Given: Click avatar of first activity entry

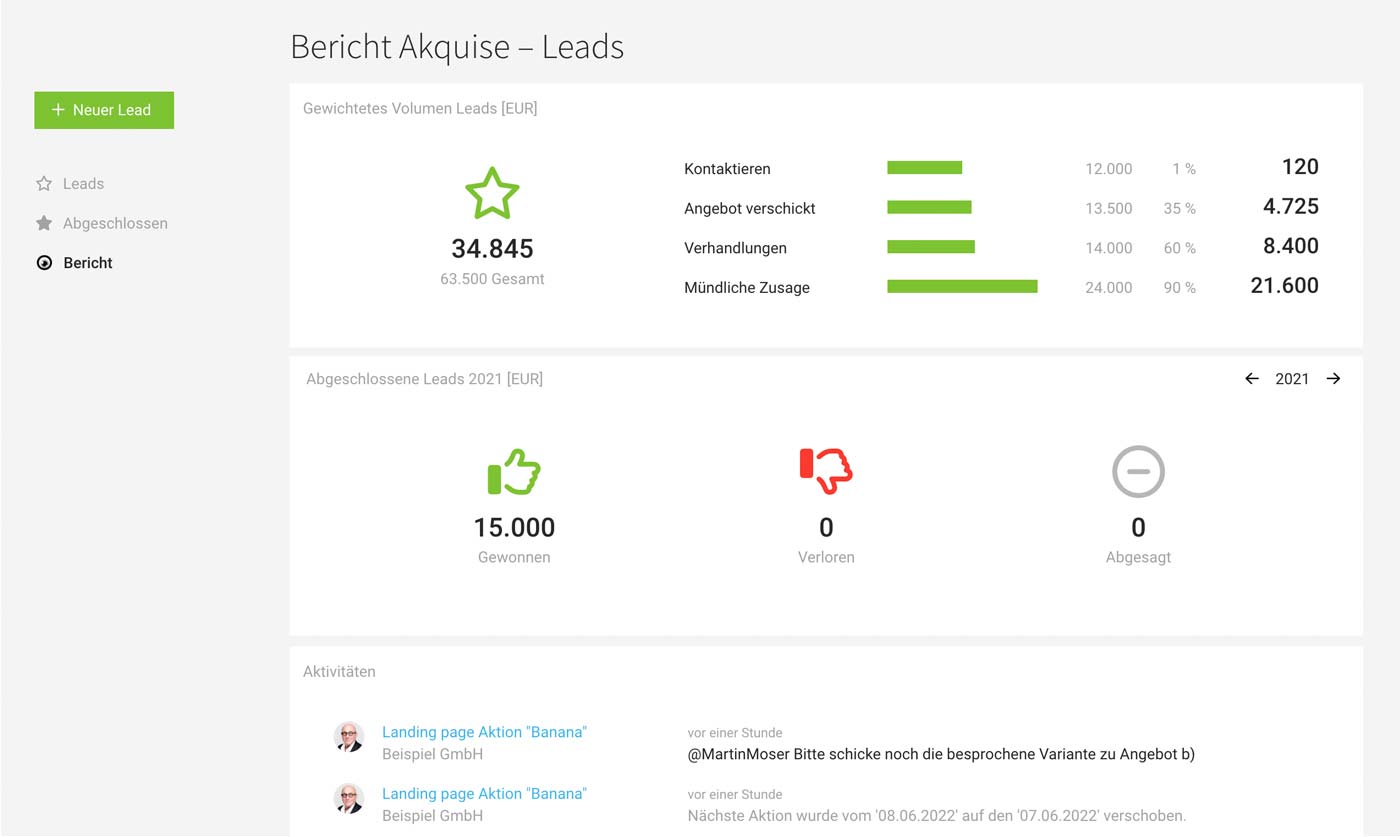Looking at the screenshot, I should pyautogui.click(x=348, y=737).
